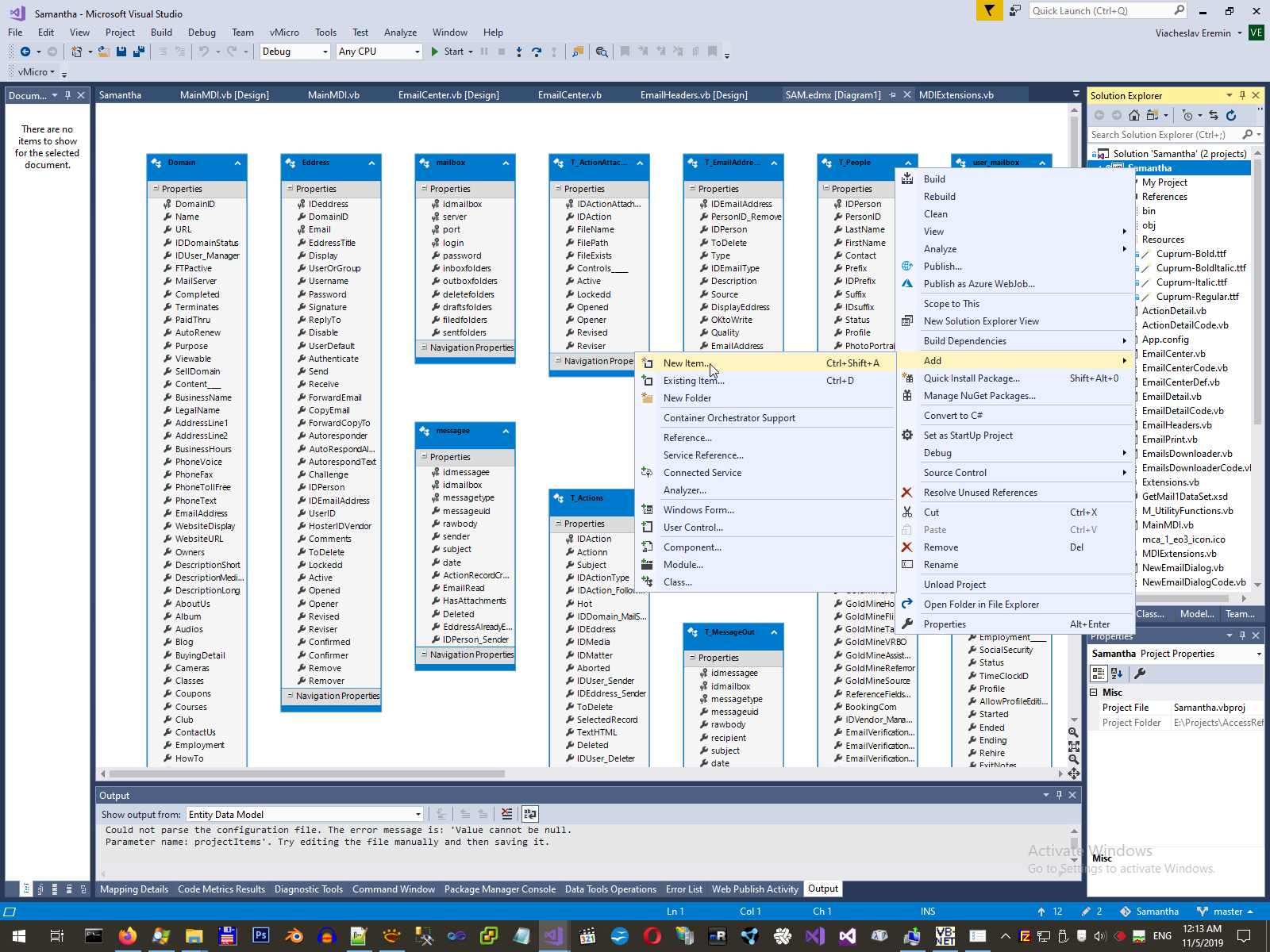Refresh the Solution Explorer
The height and width of the screenshot is (952, 1270).
pos(1231,115)
